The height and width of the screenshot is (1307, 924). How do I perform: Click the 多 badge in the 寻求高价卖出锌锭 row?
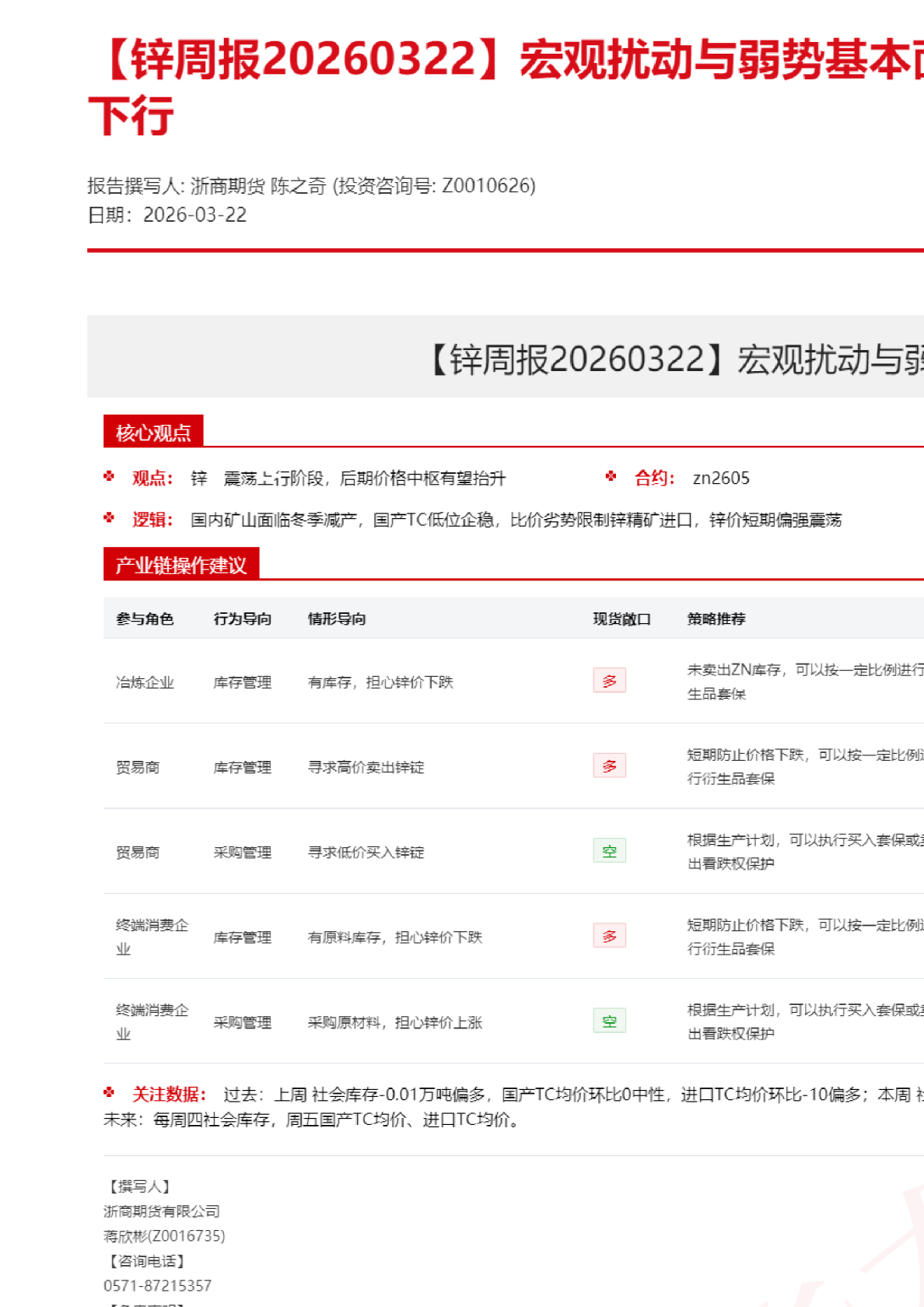coord(609,766)
